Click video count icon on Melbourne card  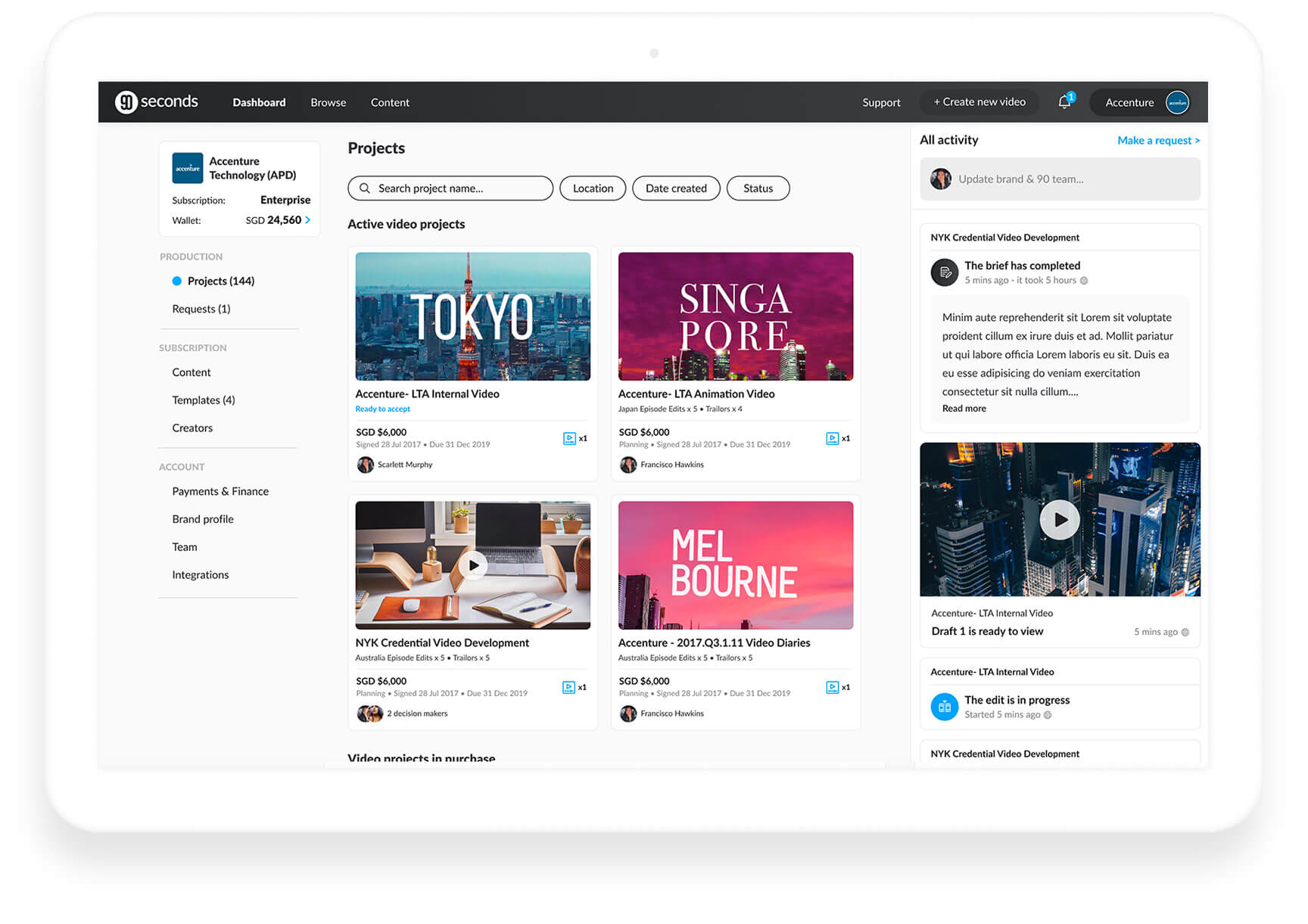(x=832, y=687)
